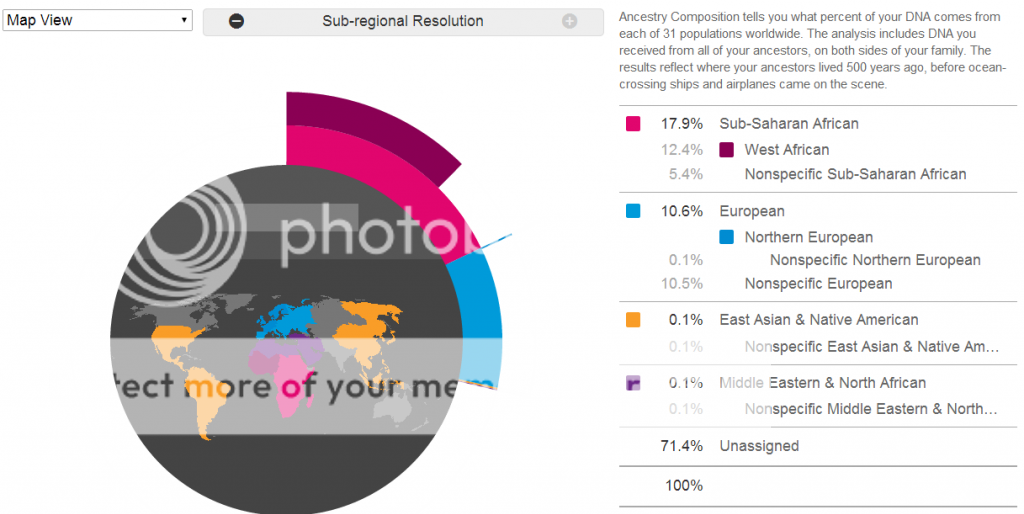Viewport: 1024px width, 514px height.
Task: Select Middle Eastern & North African row
Action: click(818, 383)
